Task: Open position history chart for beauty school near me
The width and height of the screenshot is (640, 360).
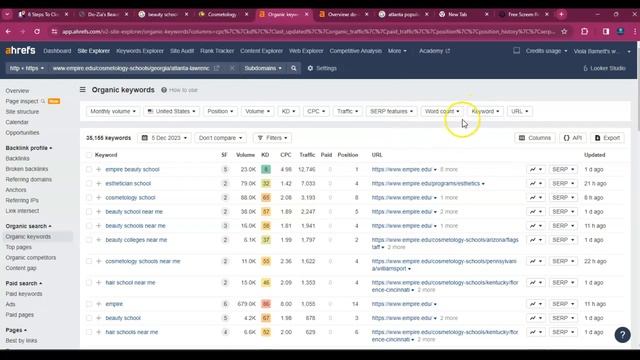Action: tap(536, 212)
